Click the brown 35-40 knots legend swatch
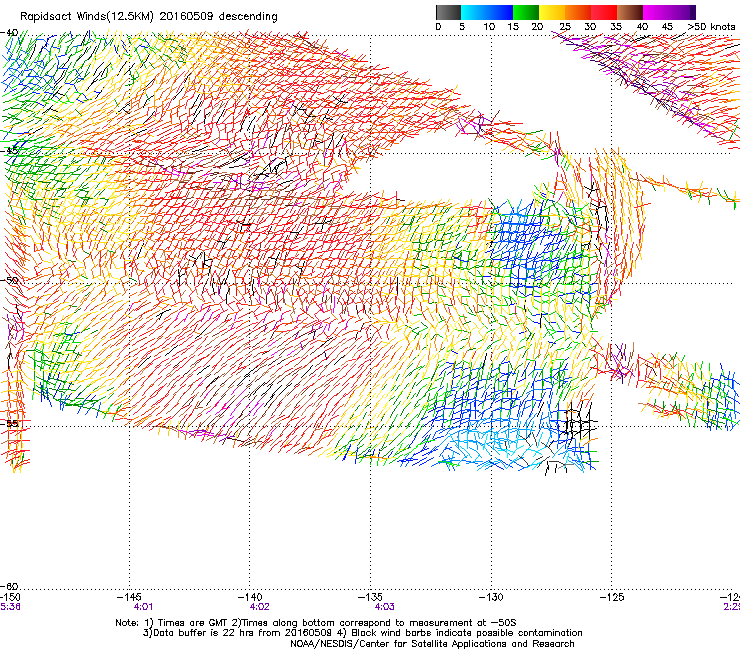The image size is (740, 650). click(x=630, y=12)
